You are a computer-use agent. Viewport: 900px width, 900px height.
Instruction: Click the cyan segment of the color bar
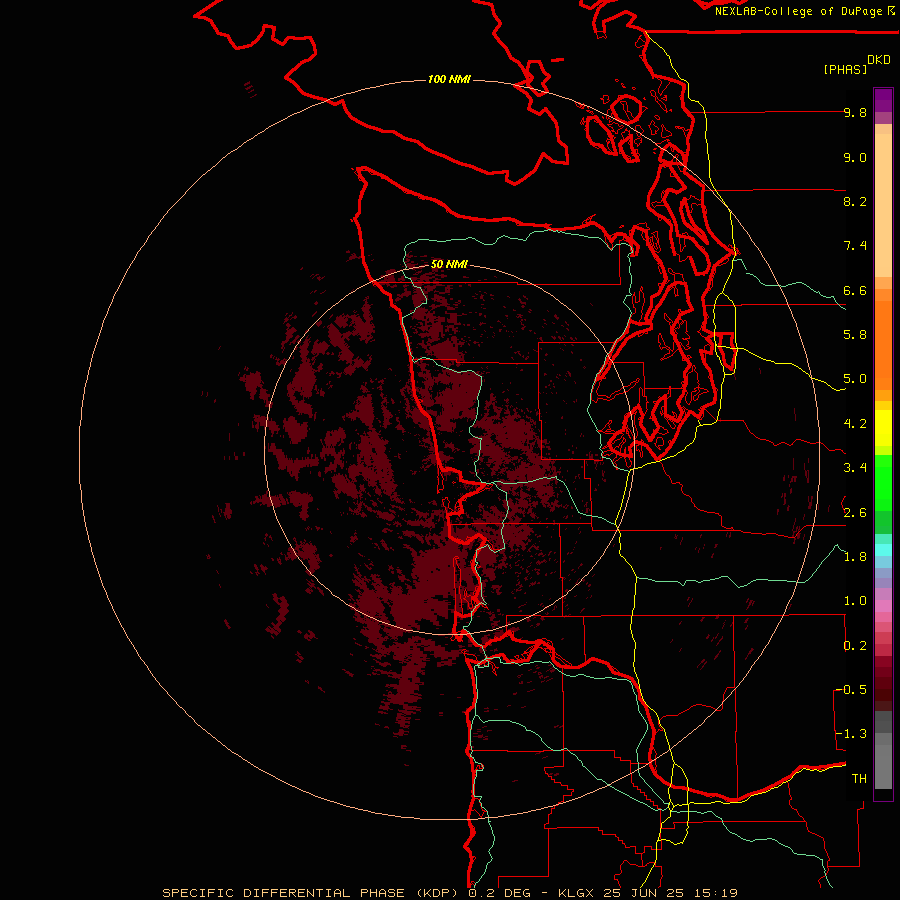coord(883,550)
